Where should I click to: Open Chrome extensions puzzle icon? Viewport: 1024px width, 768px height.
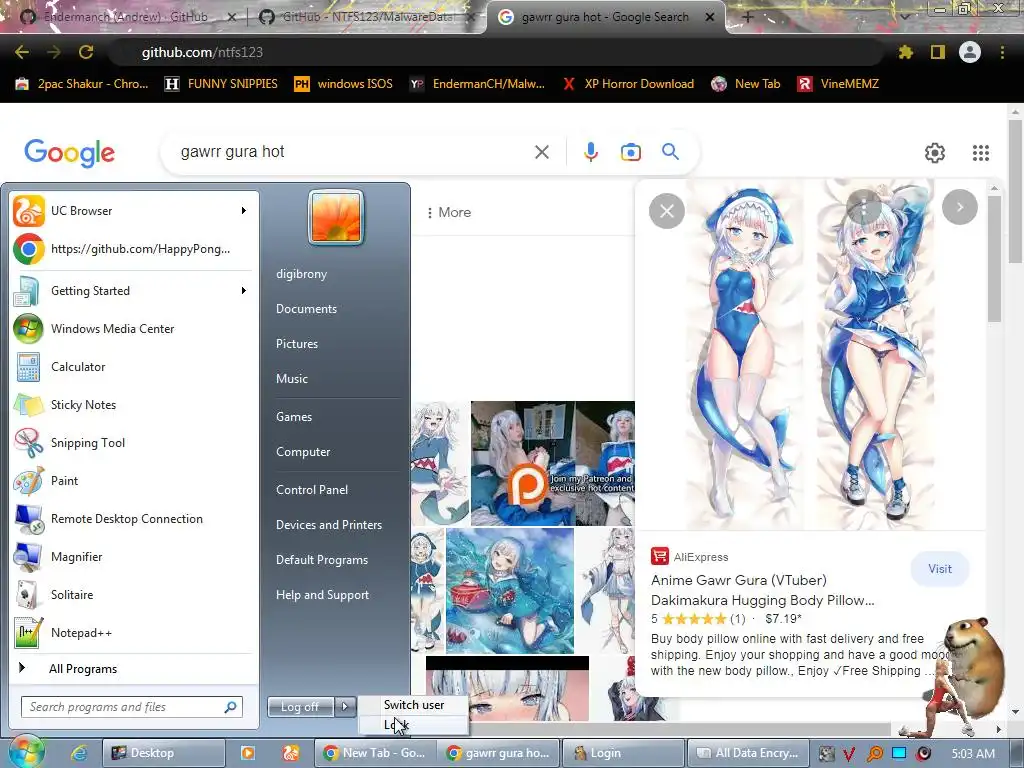point(906,52)
